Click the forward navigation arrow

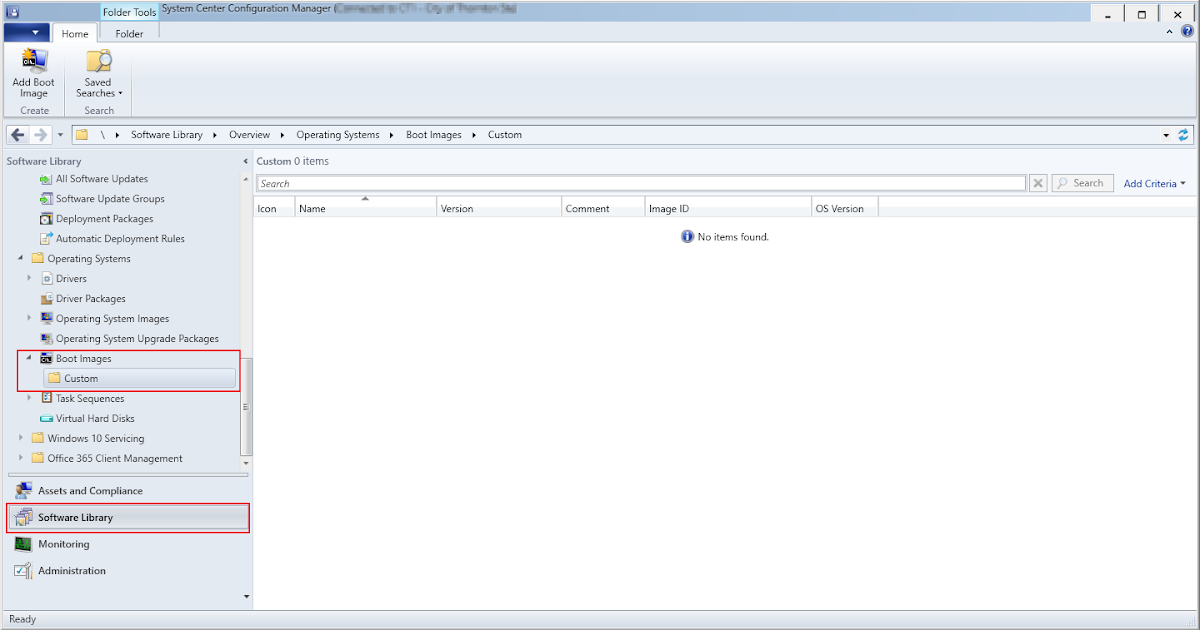[x=38, y=134]
